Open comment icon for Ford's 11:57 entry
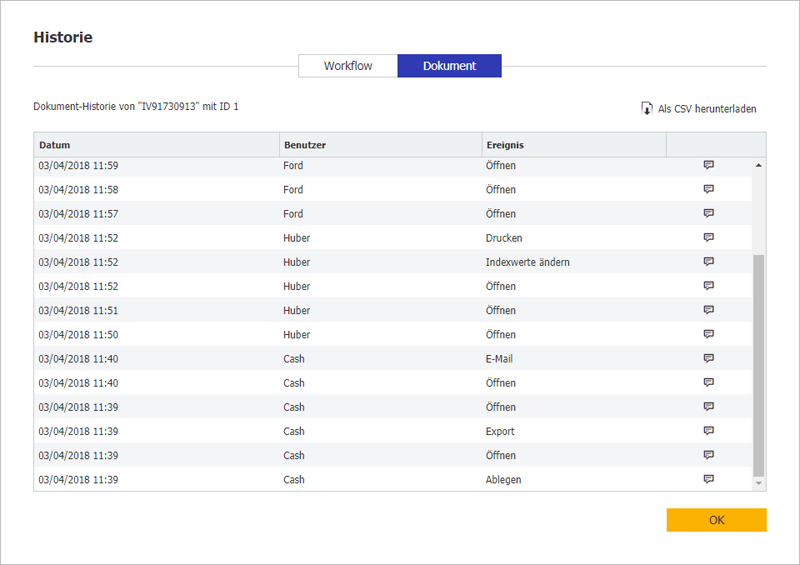 click(708, 213)
